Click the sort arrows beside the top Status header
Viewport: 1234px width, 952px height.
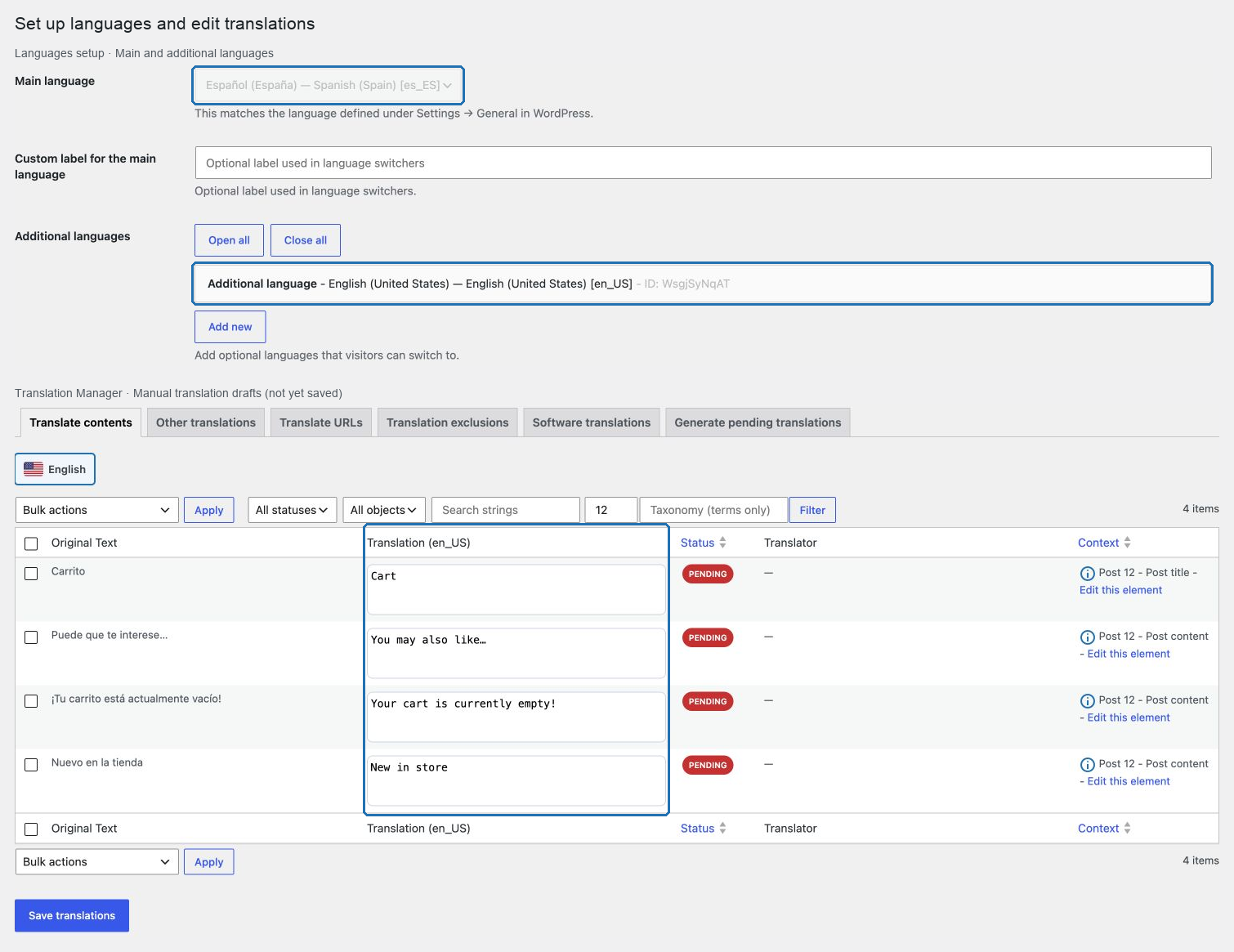pyautogui.click(x=722, y=543)
